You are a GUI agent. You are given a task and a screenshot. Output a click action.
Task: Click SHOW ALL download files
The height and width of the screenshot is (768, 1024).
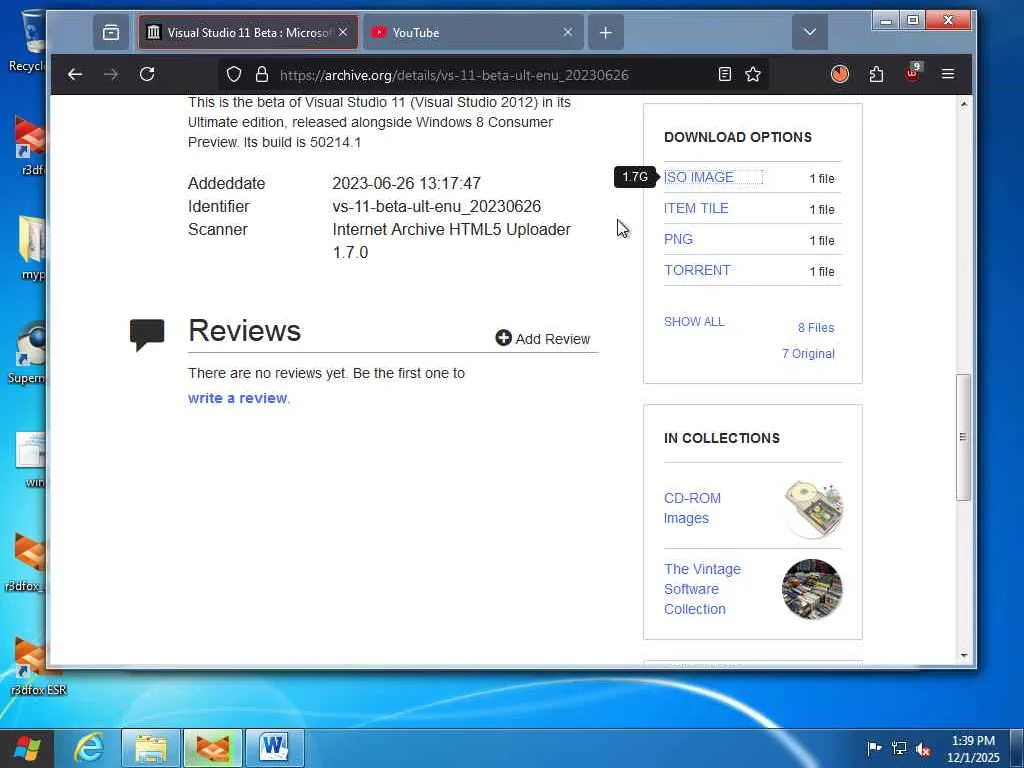coord(694,322)
